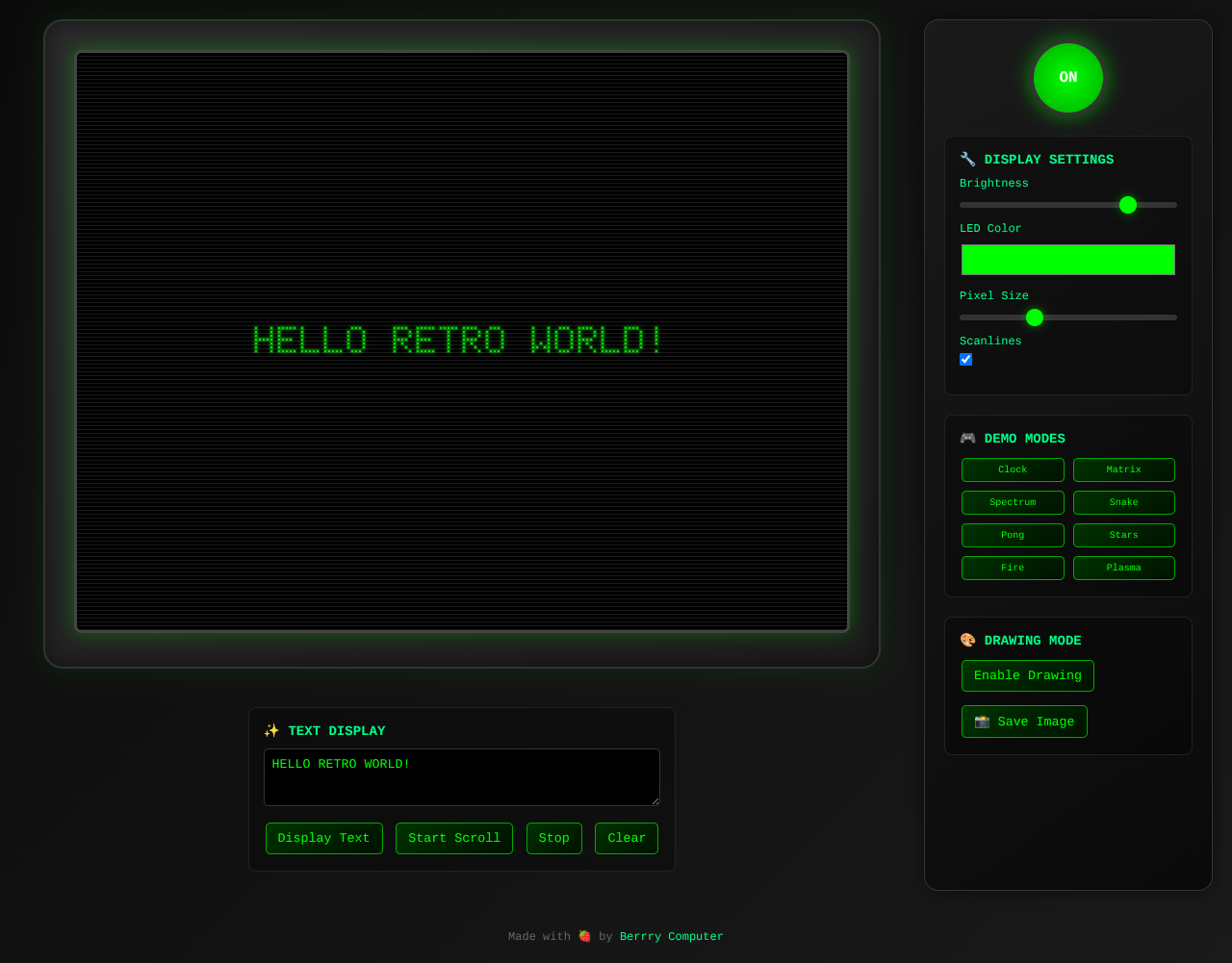Viewport: 1232px width, 963px height.
Task: Click Enable Drawing to toggle drawing mode
Action: pos(1027,675)
